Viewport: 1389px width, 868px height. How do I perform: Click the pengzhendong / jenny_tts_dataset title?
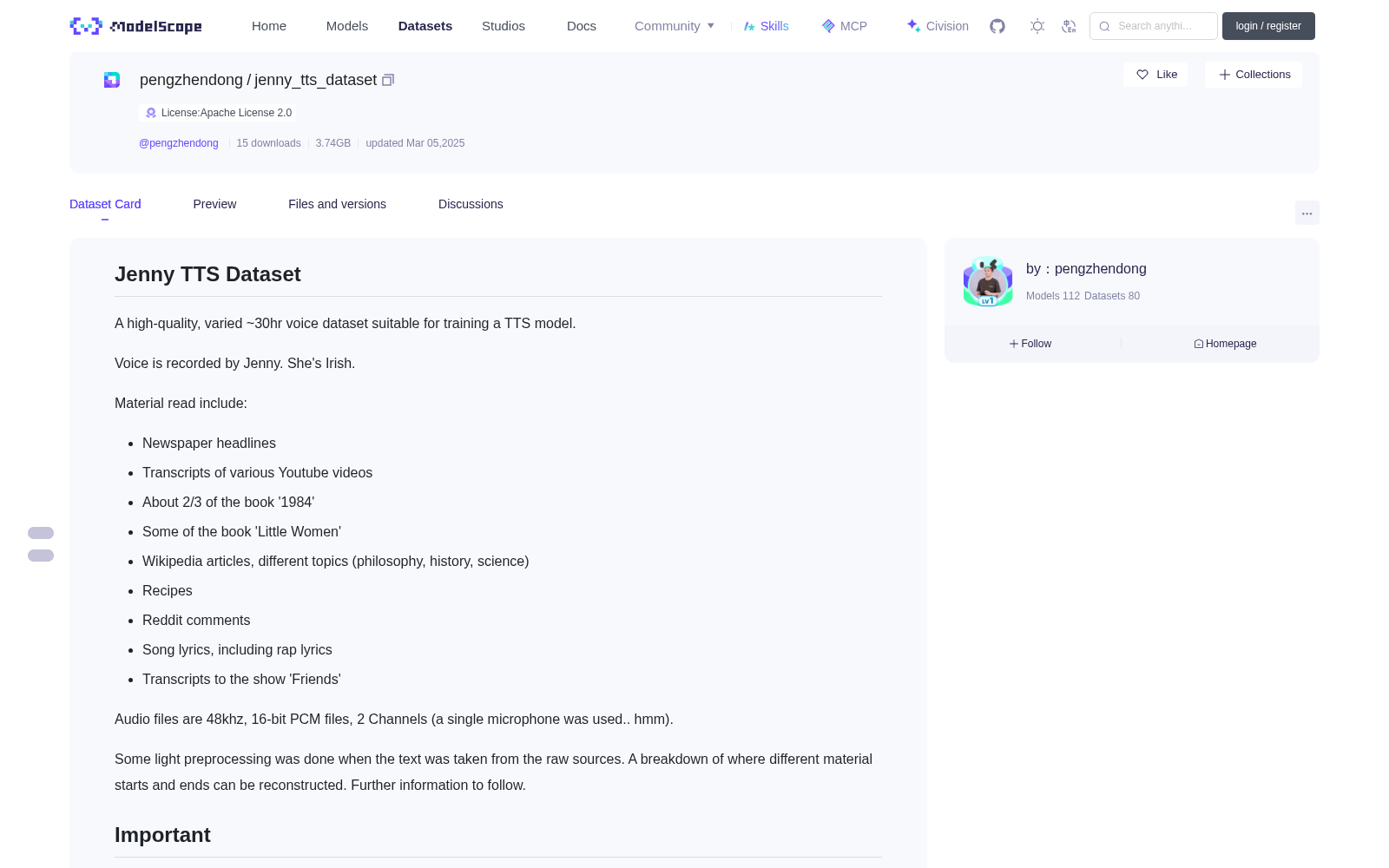pyautogui.click(x=258, y=80)
